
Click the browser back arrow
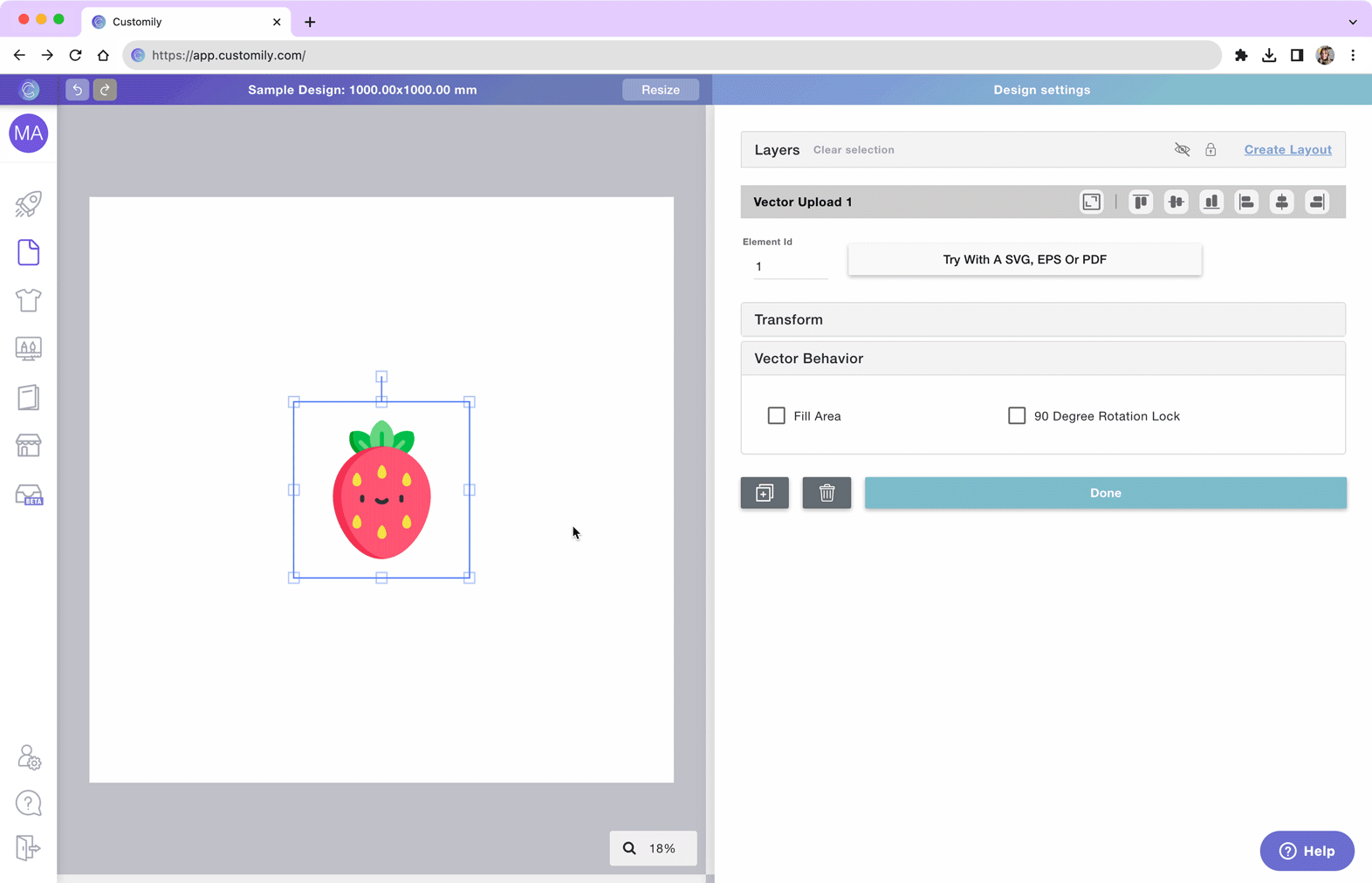click(x=19, y=55)
